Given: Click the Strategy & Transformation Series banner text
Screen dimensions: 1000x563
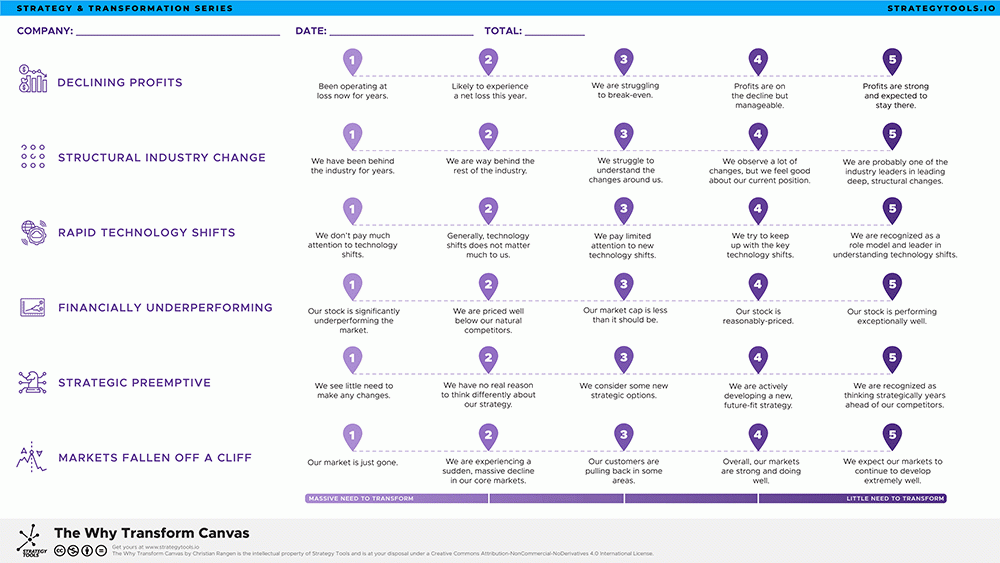Looking at the screenshot, I should tap(125, 8).
